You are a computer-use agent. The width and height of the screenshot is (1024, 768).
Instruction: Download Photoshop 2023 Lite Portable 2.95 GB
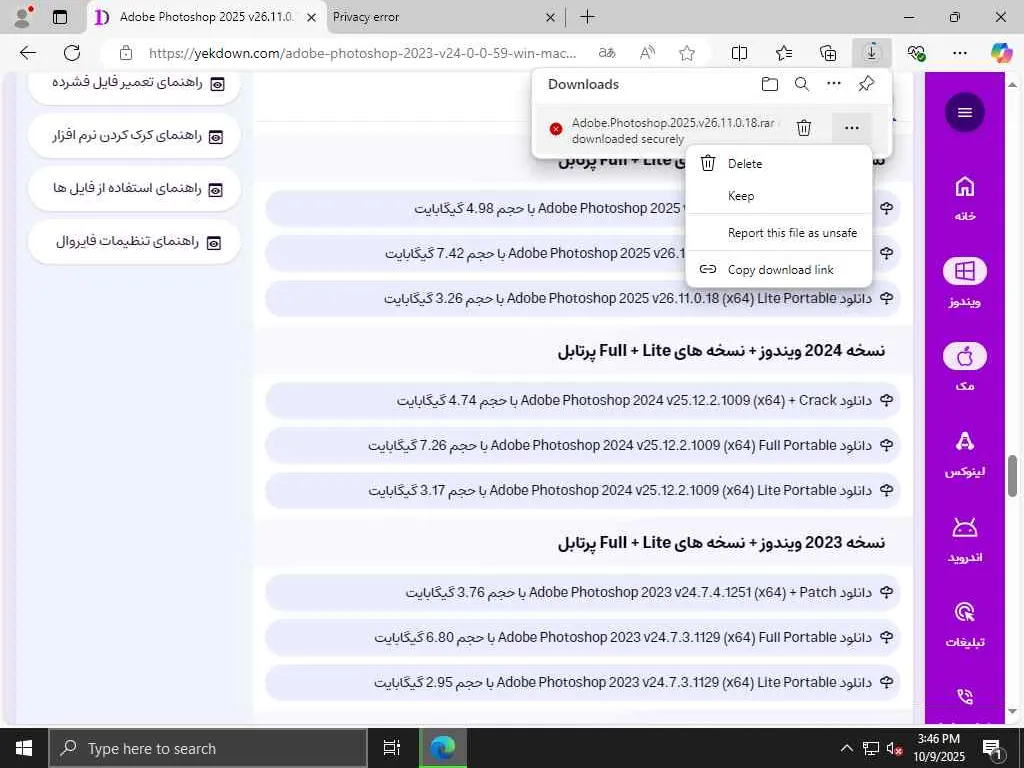point(583,682)
